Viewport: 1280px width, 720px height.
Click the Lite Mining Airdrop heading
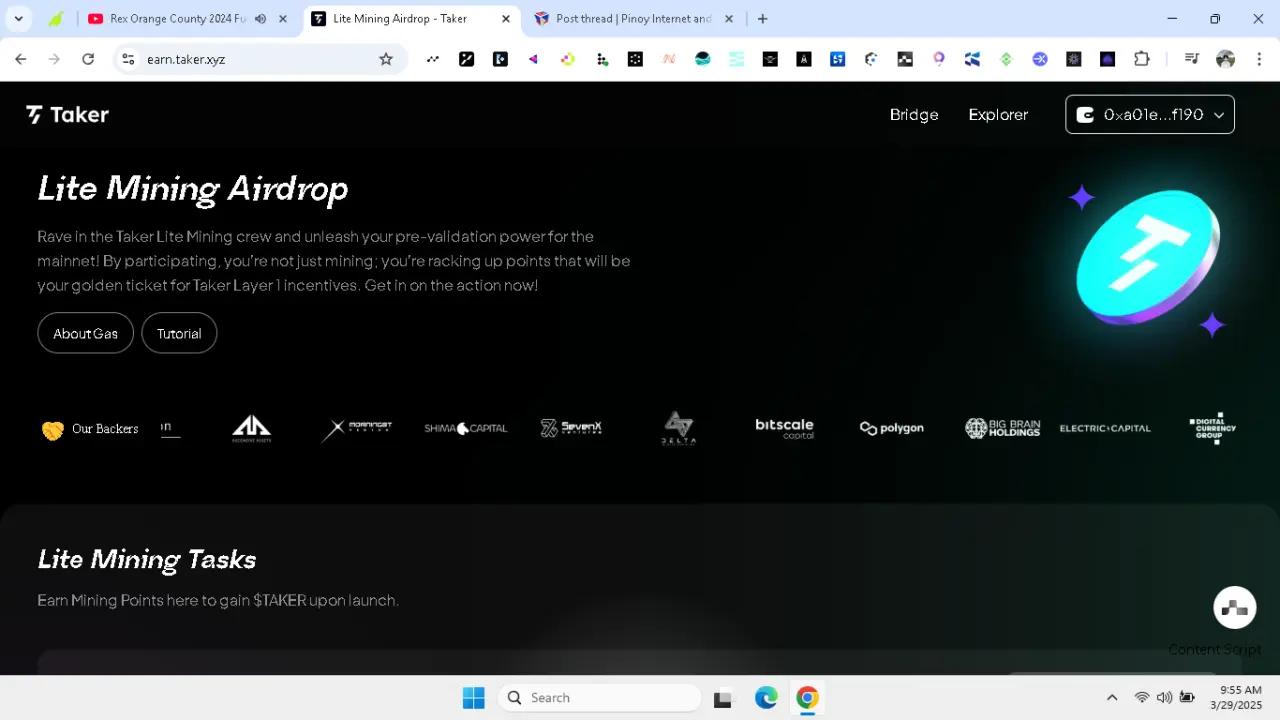click(x=193, y=189)
